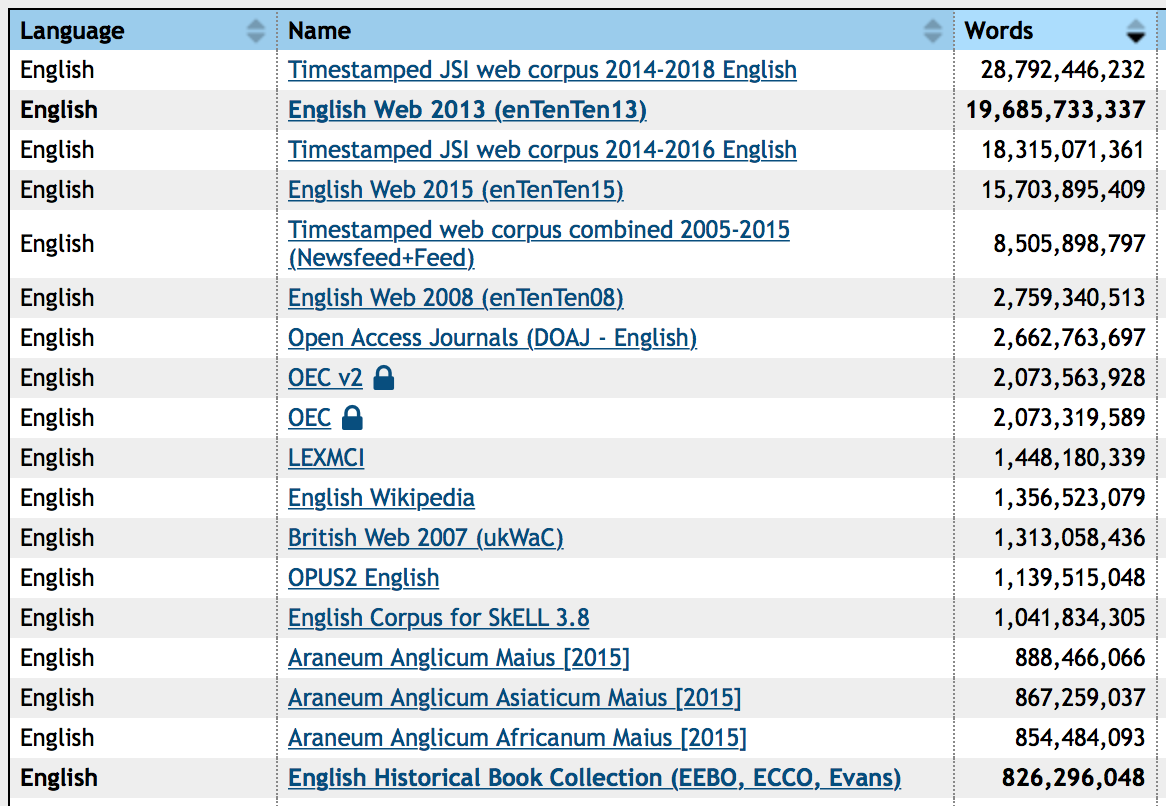Click the Language cell of the Historical Book Collection row

(144, 778)
